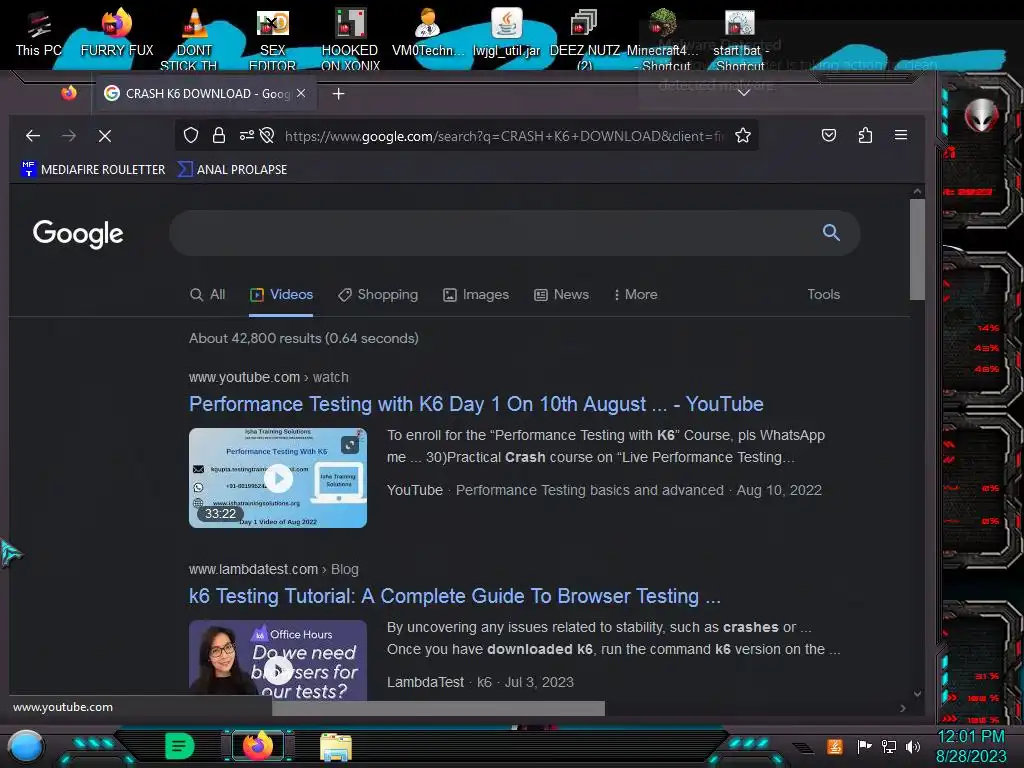1024x768 pixels.
Task: Click the www.youtube.com › watch breadcrumb
Action: click(x=268, y=377)
